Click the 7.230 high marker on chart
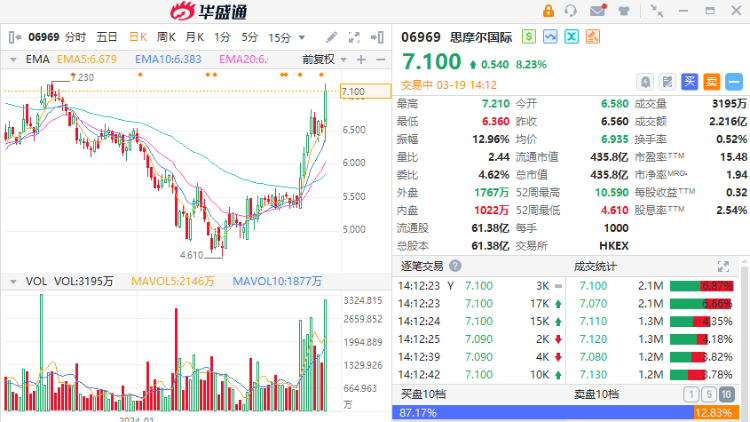 tap(82, 78)
